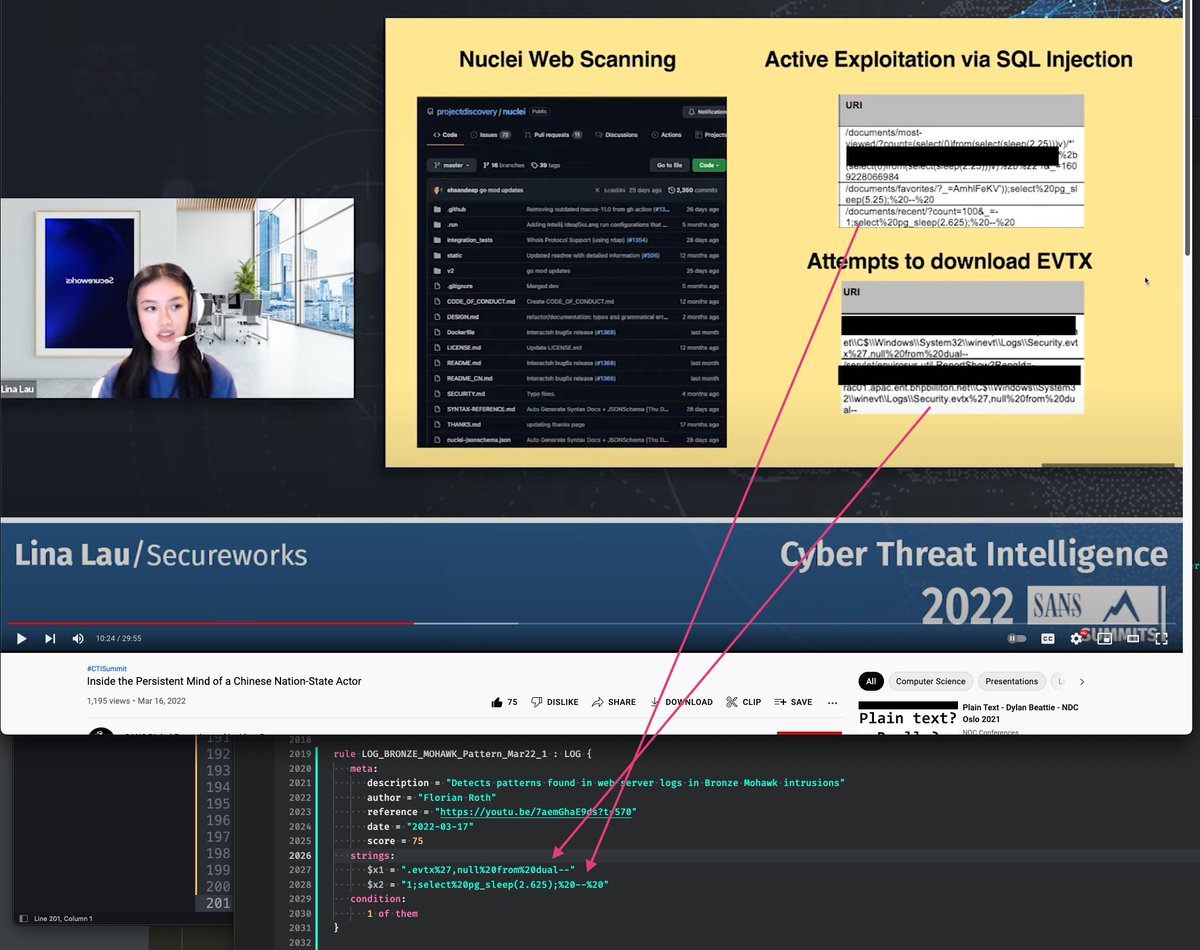Open the #CTISummit hashtag link
This screenshot has height=950, width=1200.
click(107, 668)
